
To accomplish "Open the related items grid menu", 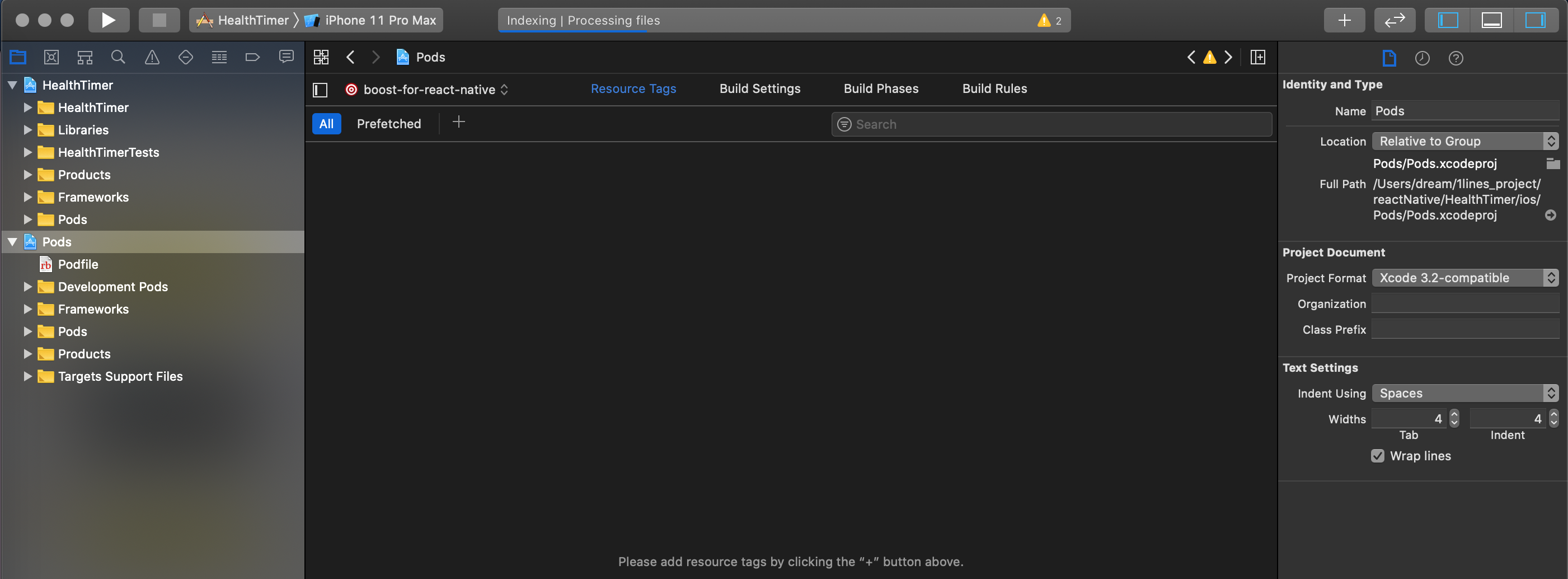I will (x=321, y=57).
